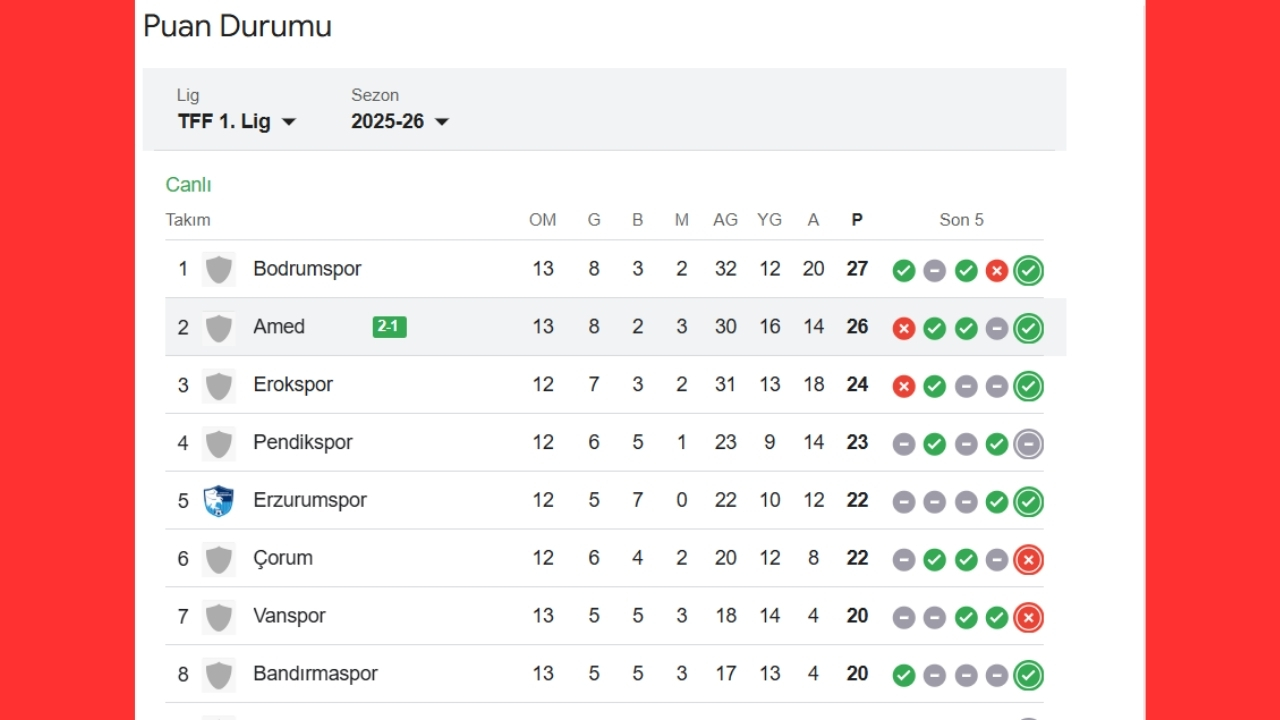Click Erokspor placeholder shield logo
The height and width of the screenshot is (720, 1280).
(x=218, y=385)
